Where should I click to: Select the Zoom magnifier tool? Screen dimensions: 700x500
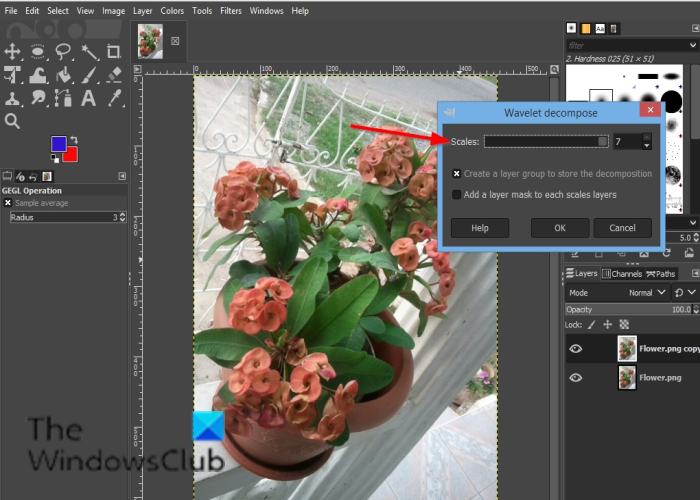pyautogui.click(x=13, y=121)
